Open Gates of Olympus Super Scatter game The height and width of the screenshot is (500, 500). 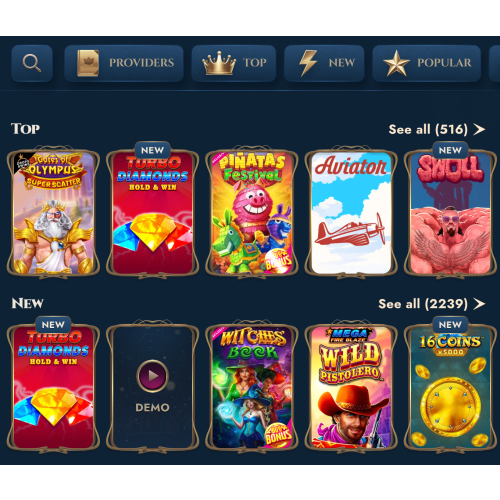(x=53, y=212)
